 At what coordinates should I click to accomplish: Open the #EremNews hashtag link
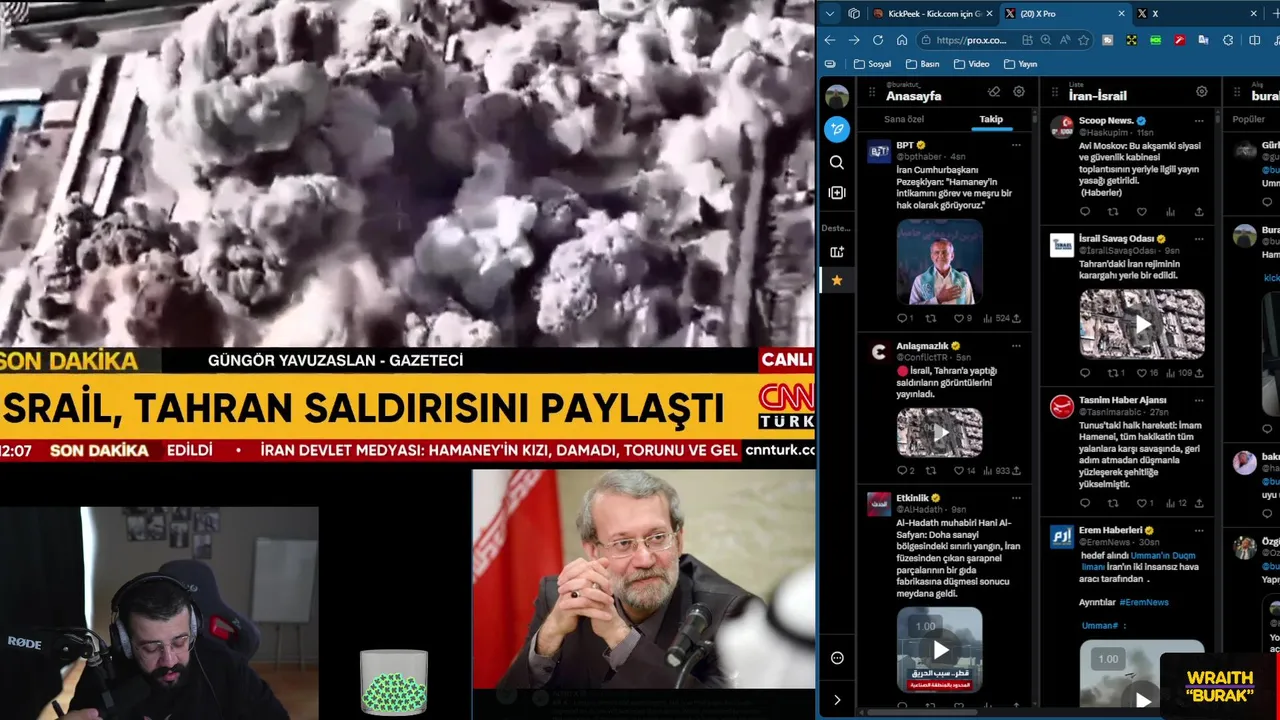[x=1144, y=602]
